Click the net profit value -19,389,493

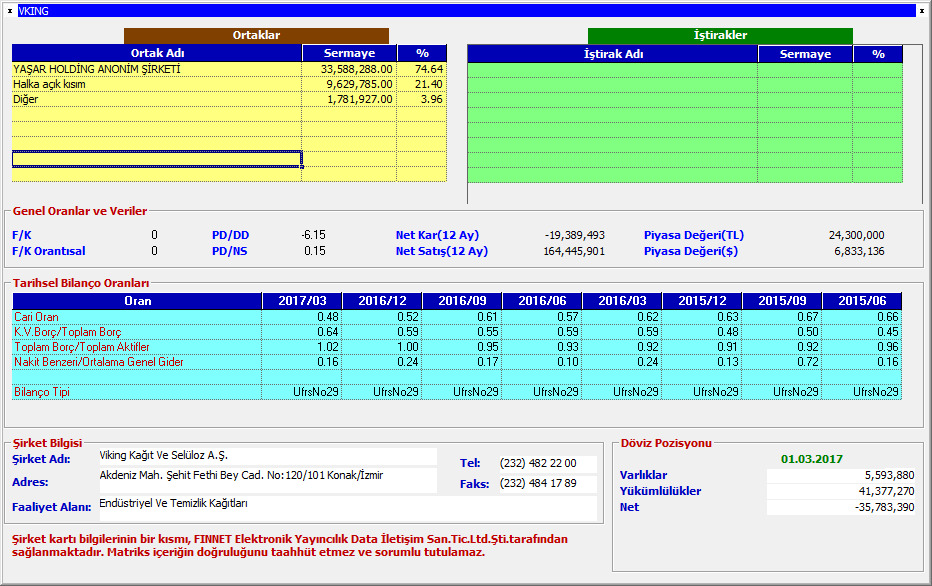click(x=575, y=235)
